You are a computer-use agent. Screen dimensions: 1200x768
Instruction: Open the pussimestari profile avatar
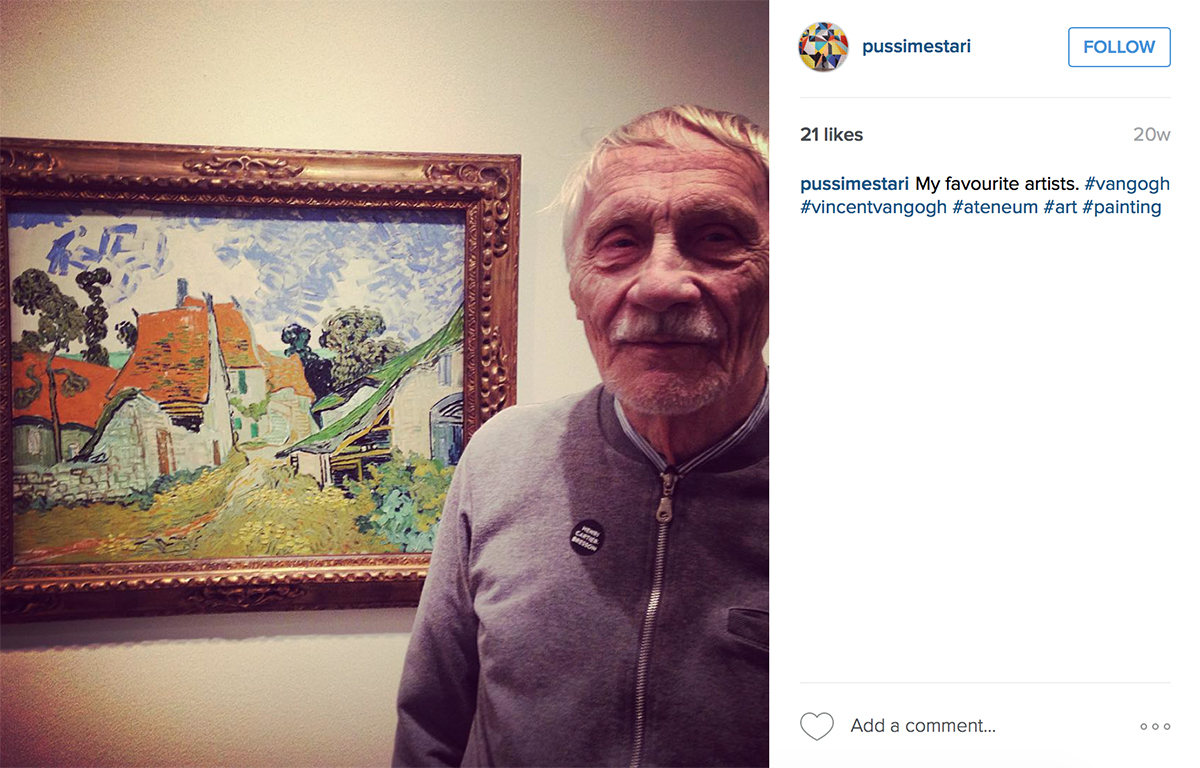point(823,47)
